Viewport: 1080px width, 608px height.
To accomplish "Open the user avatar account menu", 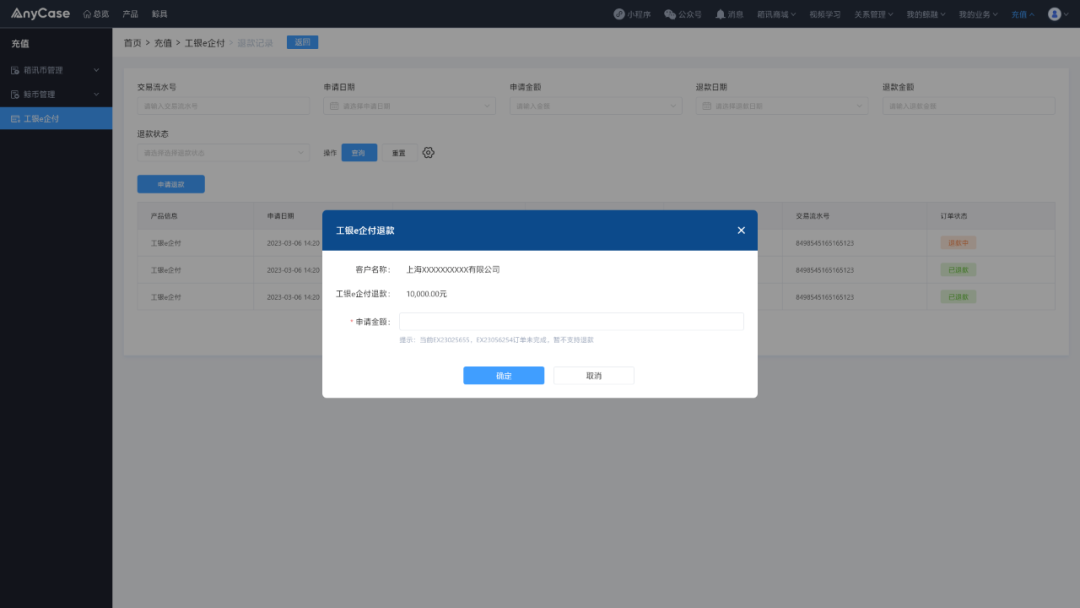I will [1058, 14].
